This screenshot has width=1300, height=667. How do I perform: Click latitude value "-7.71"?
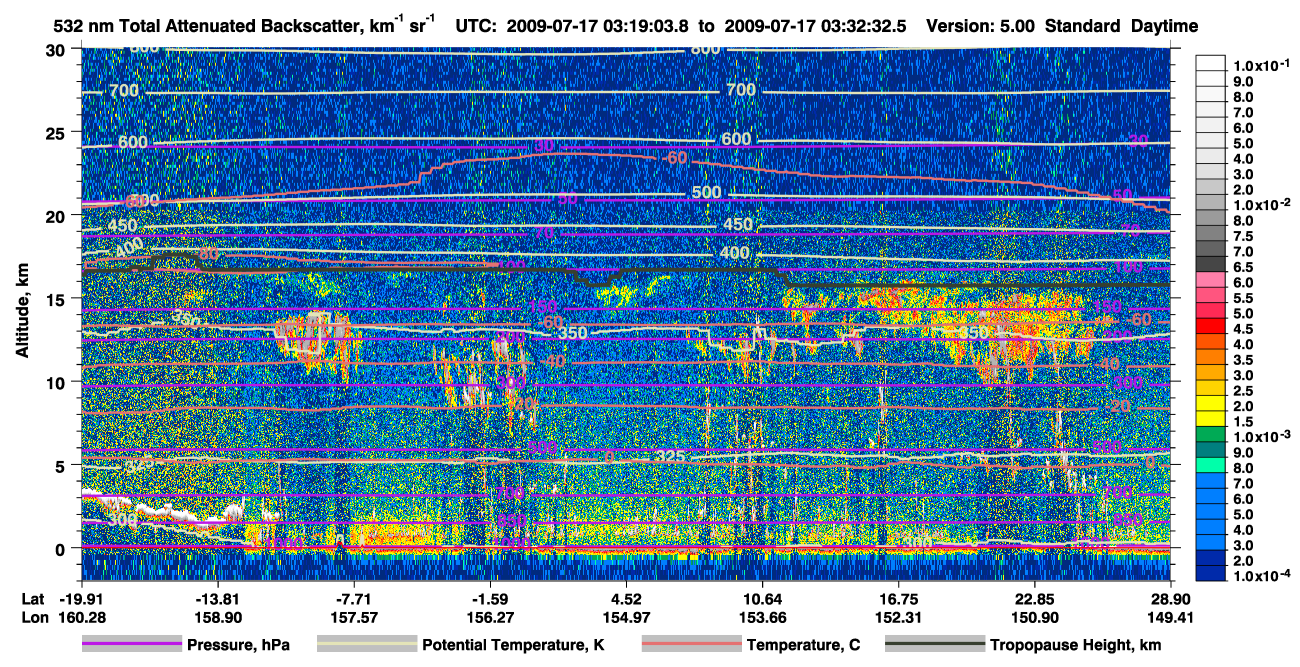[x=353, y=598]
